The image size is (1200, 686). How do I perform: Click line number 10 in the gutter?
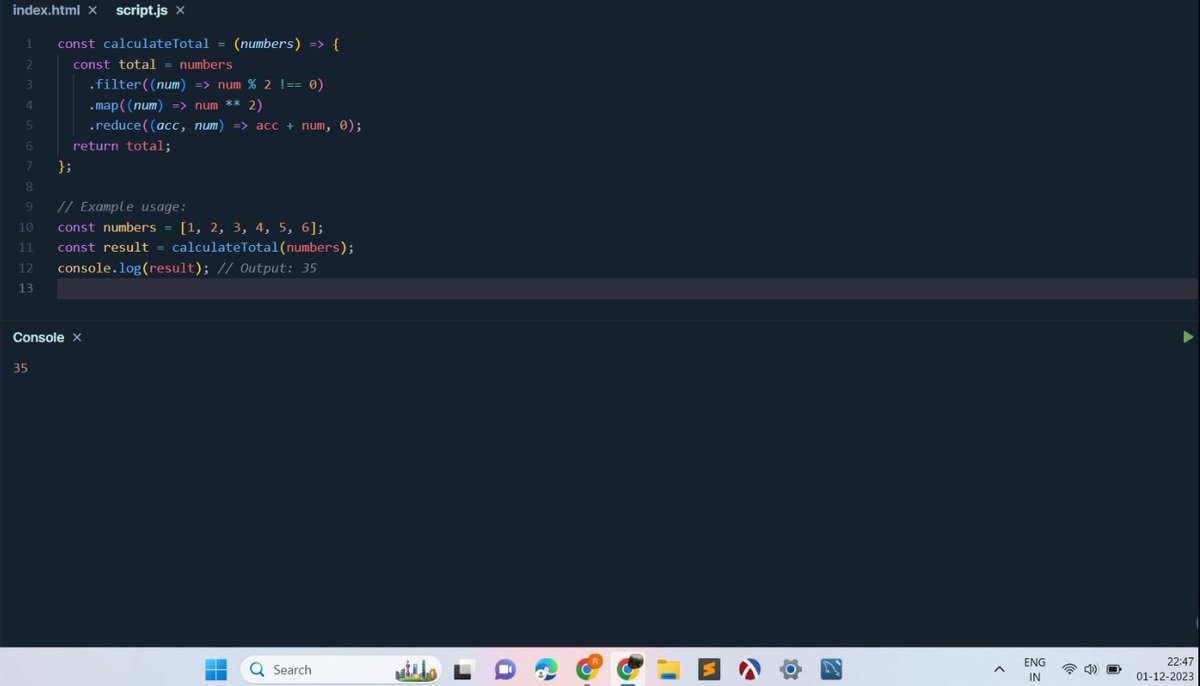[x=25, y=227]
